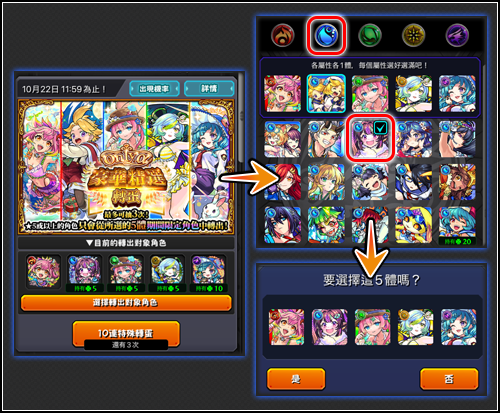Image resolution: width=500 pixels, height=413 pixels.
Task: Select the fire element filter icon
Action: 283,35
